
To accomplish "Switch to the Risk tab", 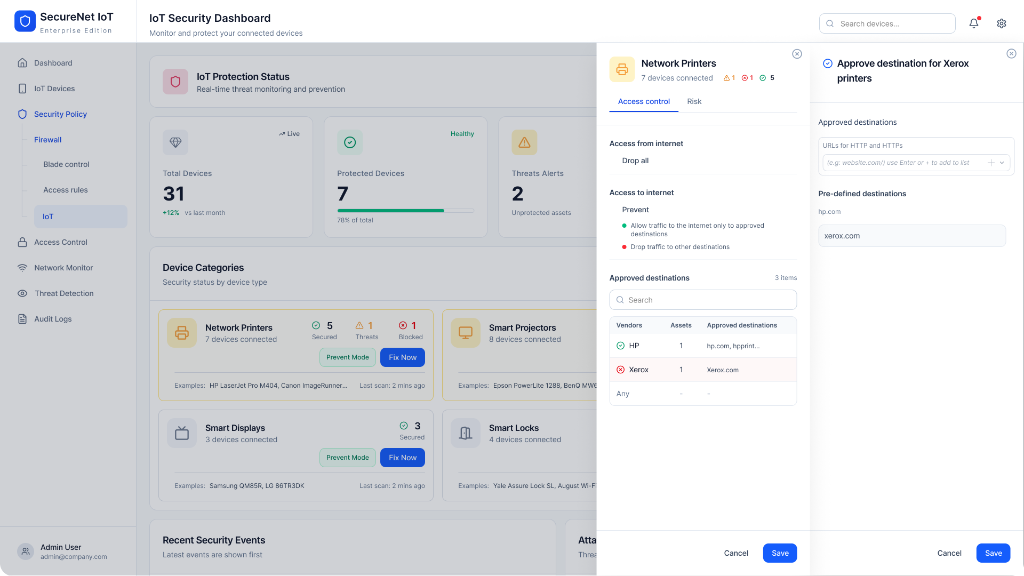I will 694,102.
